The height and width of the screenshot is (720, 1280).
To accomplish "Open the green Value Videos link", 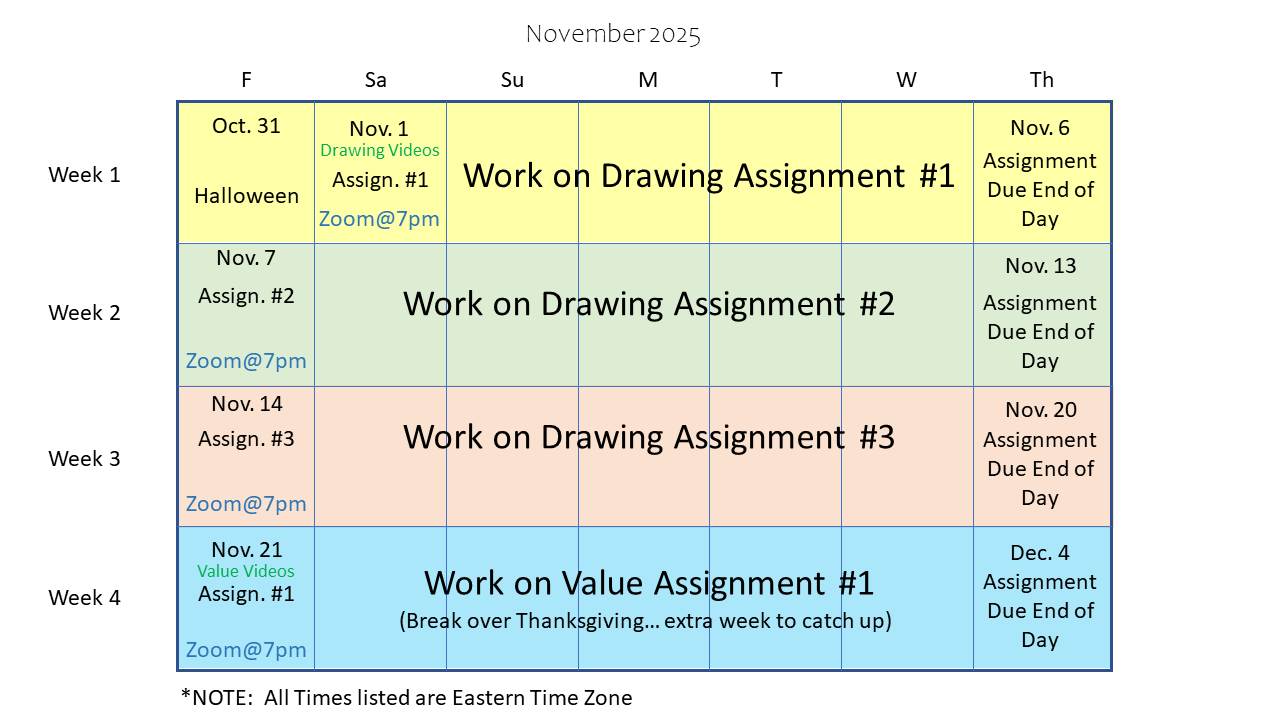I will point(246,572).
